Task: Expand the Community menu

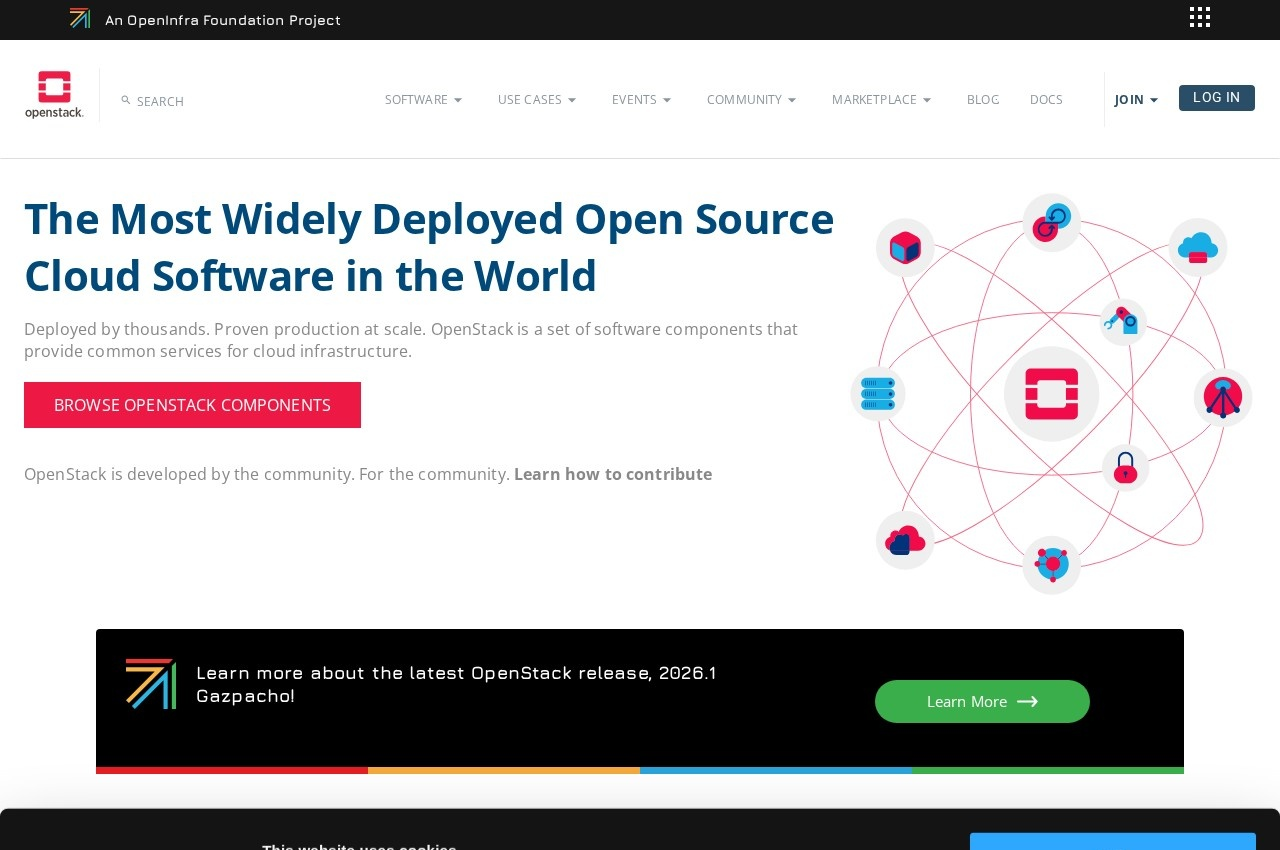Action: [x=752, y=100]
